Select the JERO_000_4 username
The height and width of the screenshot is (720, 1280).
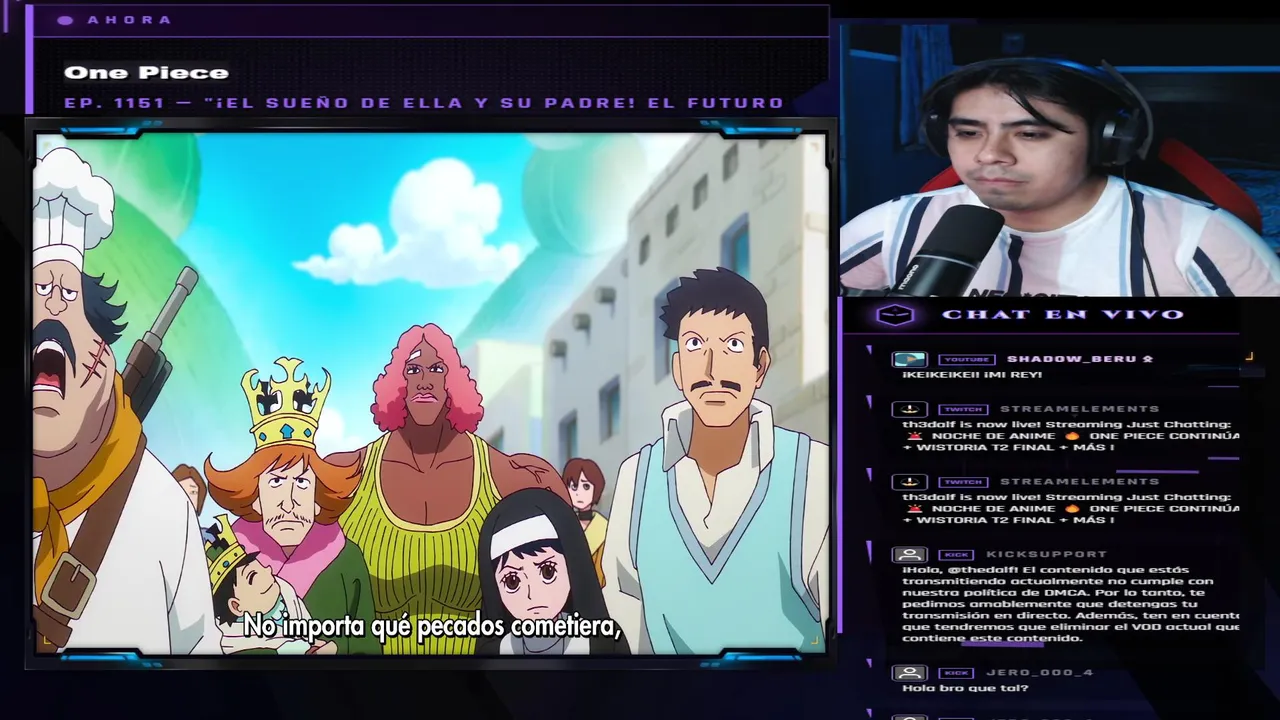1040,673
